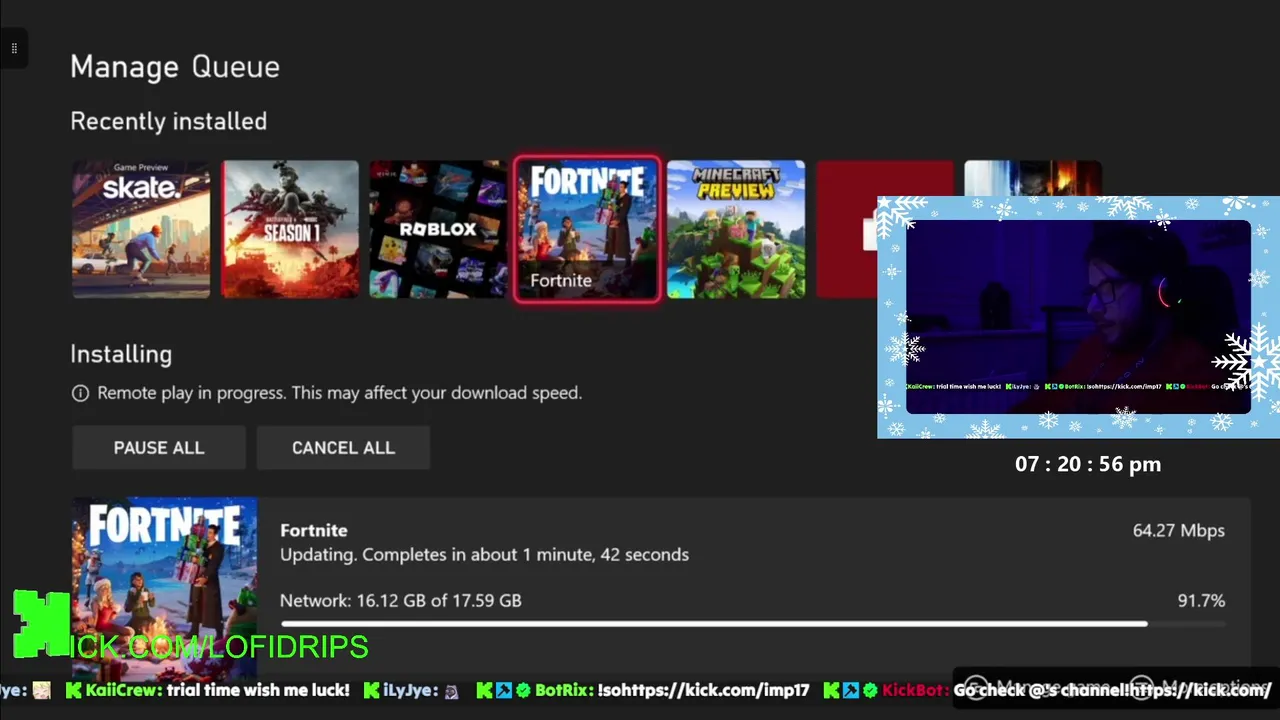Screen dimensions: 1280x720
Task: Click the 'Remote play in progress' notice text
Action: coord(339,393)
